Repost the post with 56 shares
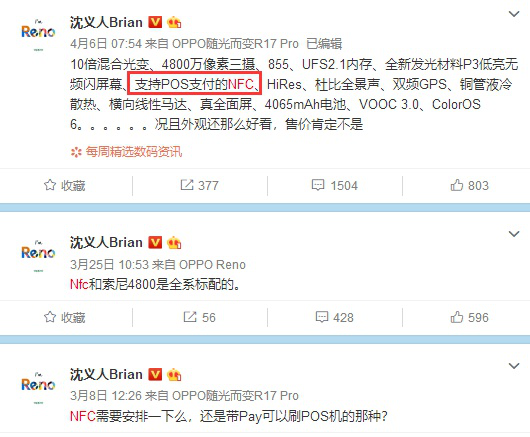 pos(199,317)
